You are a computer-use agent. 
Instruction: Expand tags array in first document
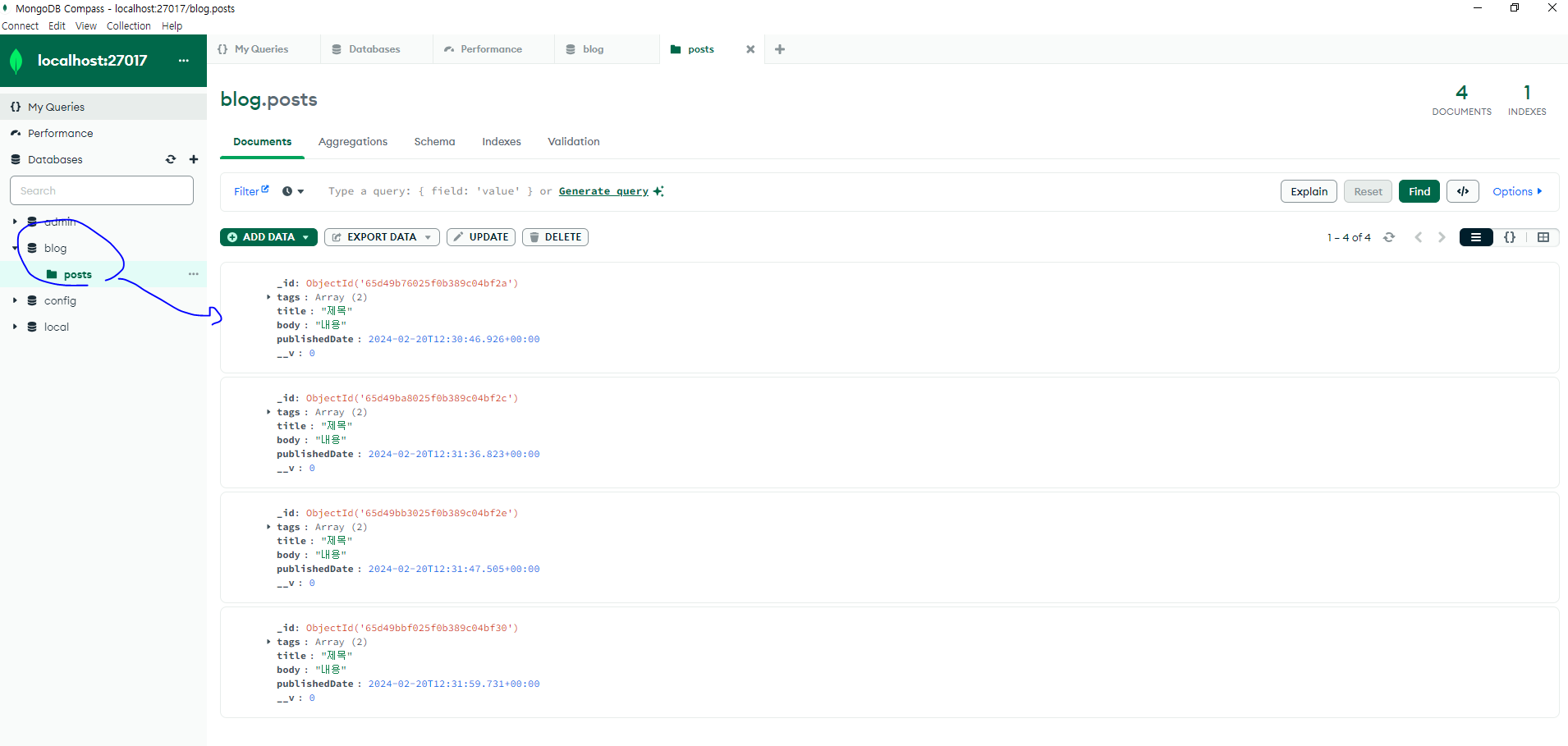(x=268, y=297)
